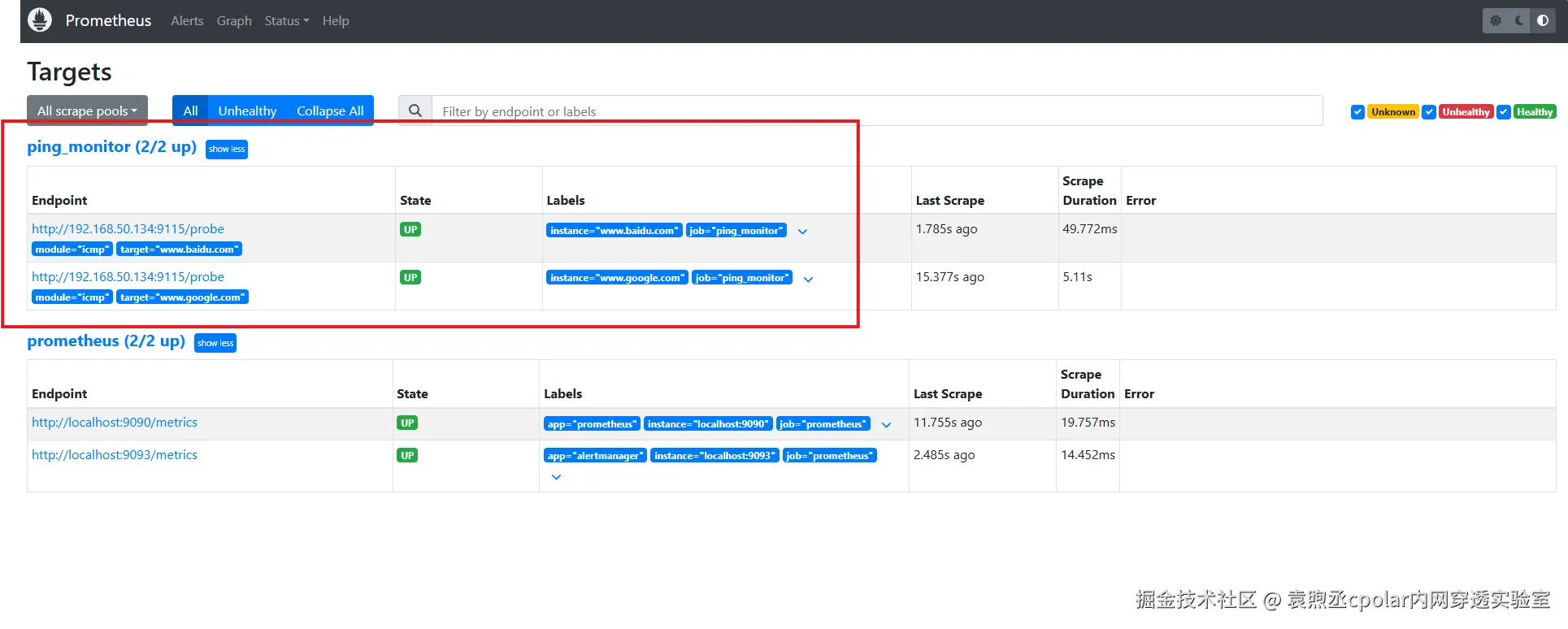Expand labels chevron for localhost:9090 row
The width and height of the screenshot is (1568, 629).
[886, 425]
